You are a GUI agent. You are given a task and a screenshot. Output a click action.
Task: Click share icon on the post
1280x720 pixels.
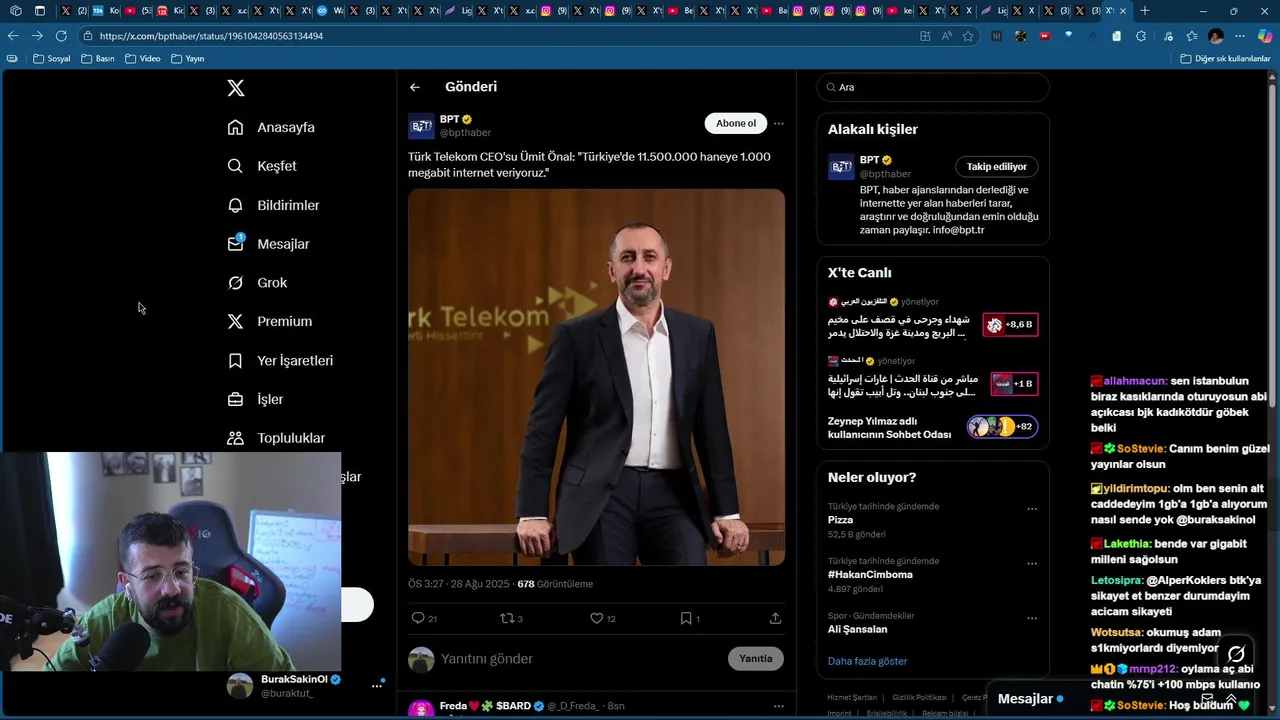tap(775, 618)
